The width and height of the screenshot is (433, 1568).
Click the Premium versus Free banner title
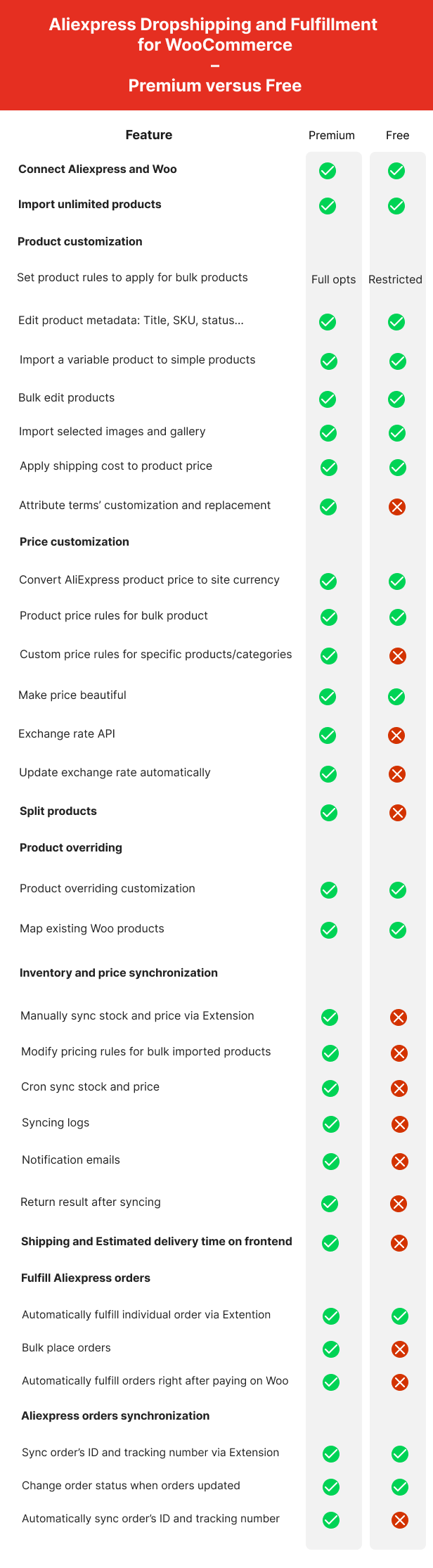215,86
